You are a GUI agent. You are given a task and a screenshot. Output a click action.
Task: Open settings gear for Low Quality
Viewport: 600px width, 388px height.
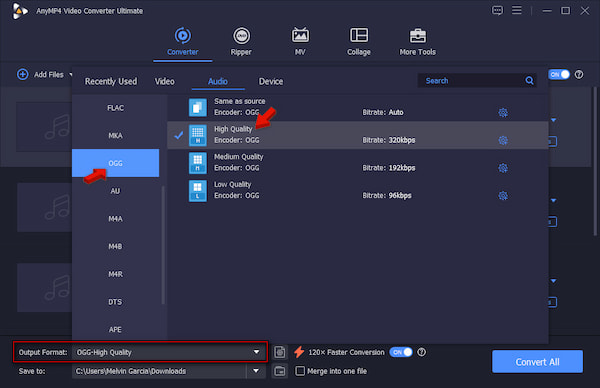coord(503,196)
